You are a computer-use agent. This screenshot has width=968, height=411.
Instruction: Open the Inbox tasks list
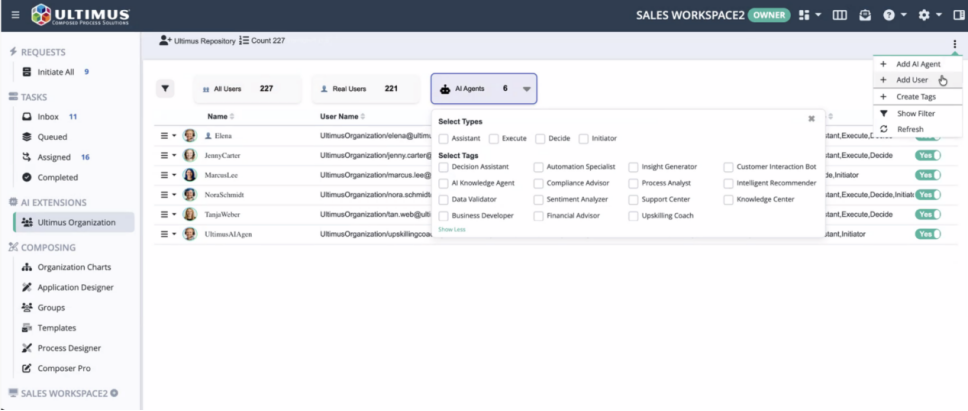point(49,117)
